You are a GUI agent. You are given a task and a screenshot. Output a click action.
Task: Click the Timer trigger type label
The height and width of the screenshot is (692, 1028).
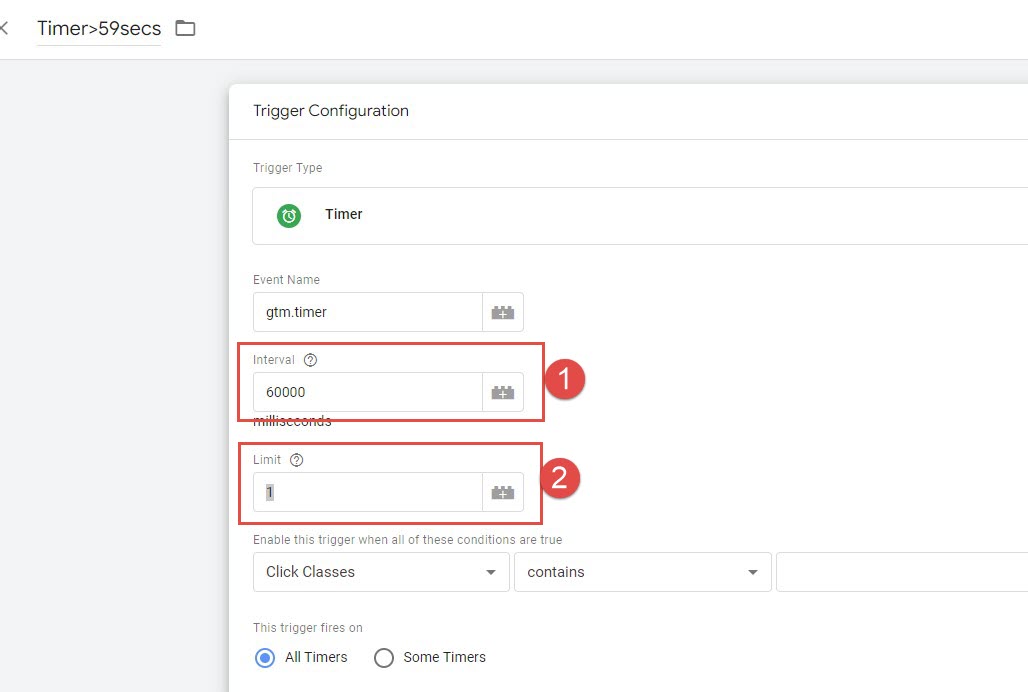(x=344, y=214)
